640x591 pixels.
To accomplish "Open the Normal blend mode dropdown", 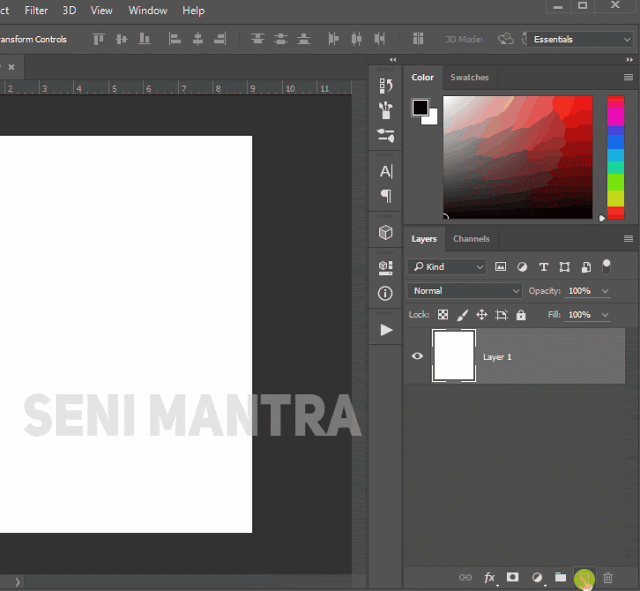I will [x=464, y=291].
